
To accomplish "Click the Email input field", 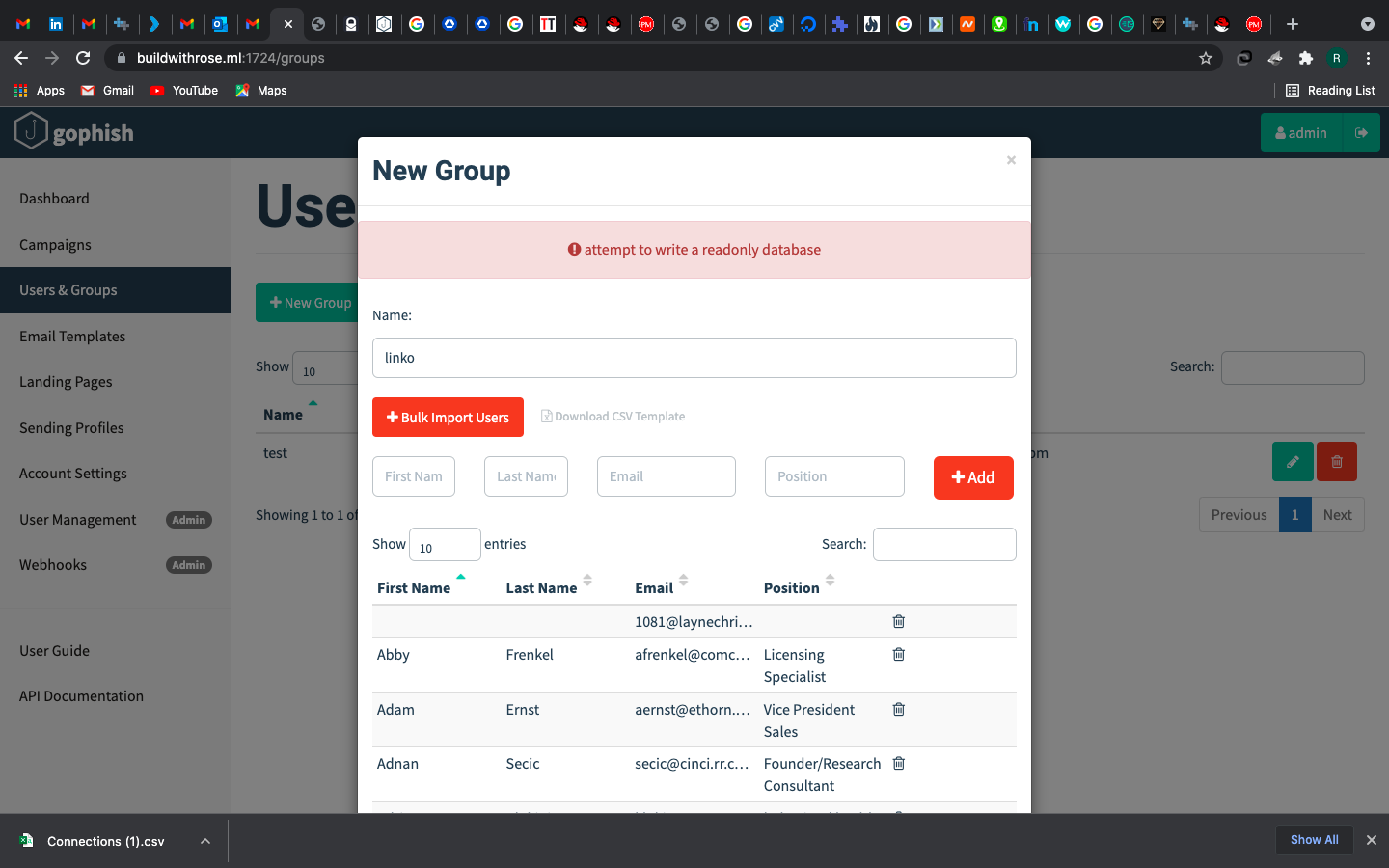I will (x=667, y=476).
